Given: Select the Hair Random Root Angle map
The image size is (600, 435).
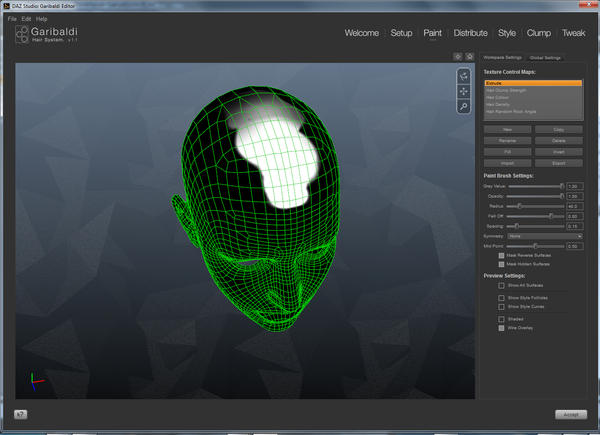Looking at the screenshot, I should 533,112.
